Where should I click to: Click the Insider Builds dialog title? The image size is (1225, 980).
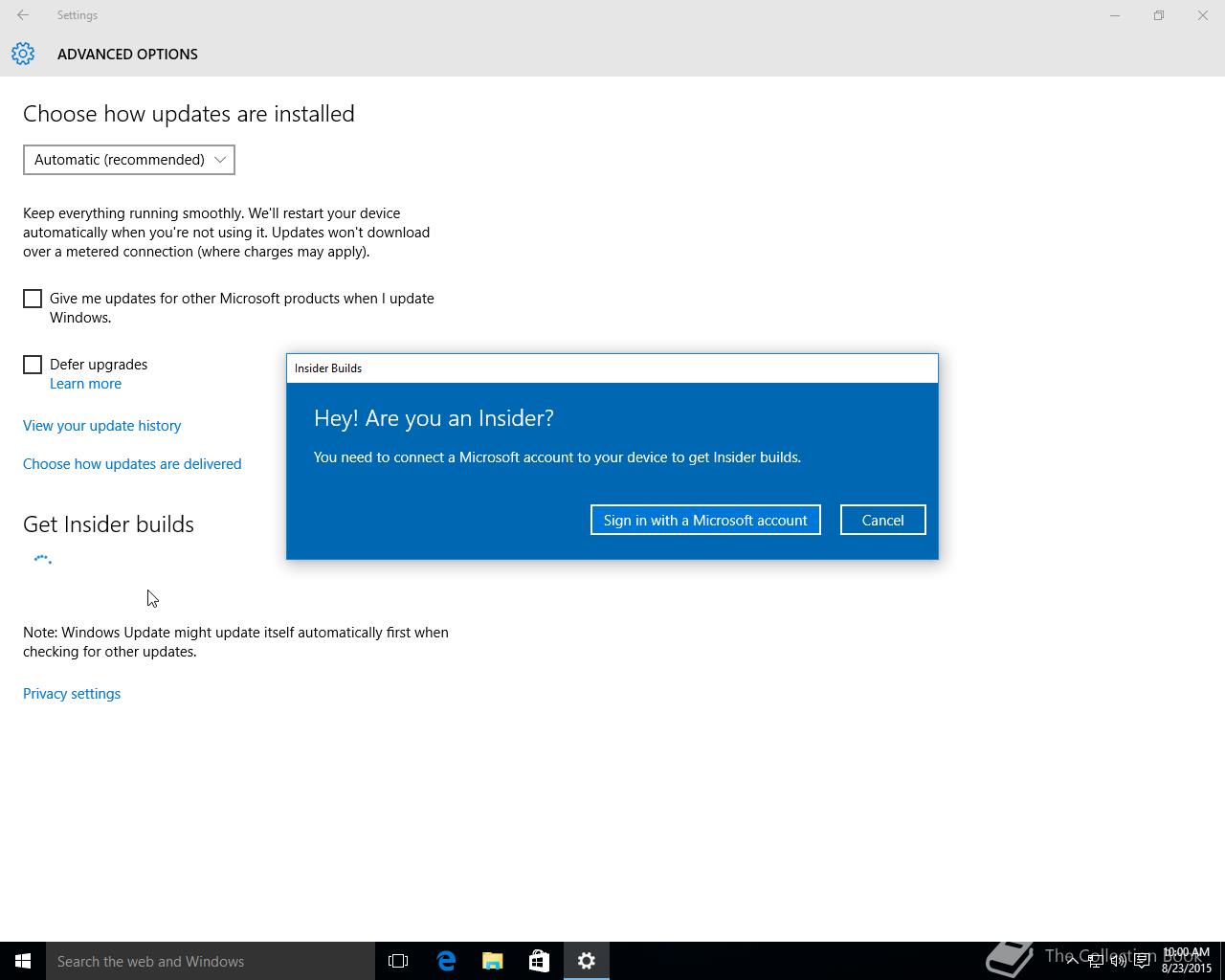(328, 368)
